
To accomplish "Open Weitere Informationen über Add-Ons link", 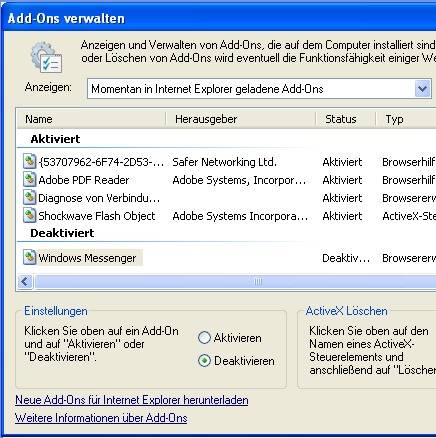I will (x=101, y=418).
